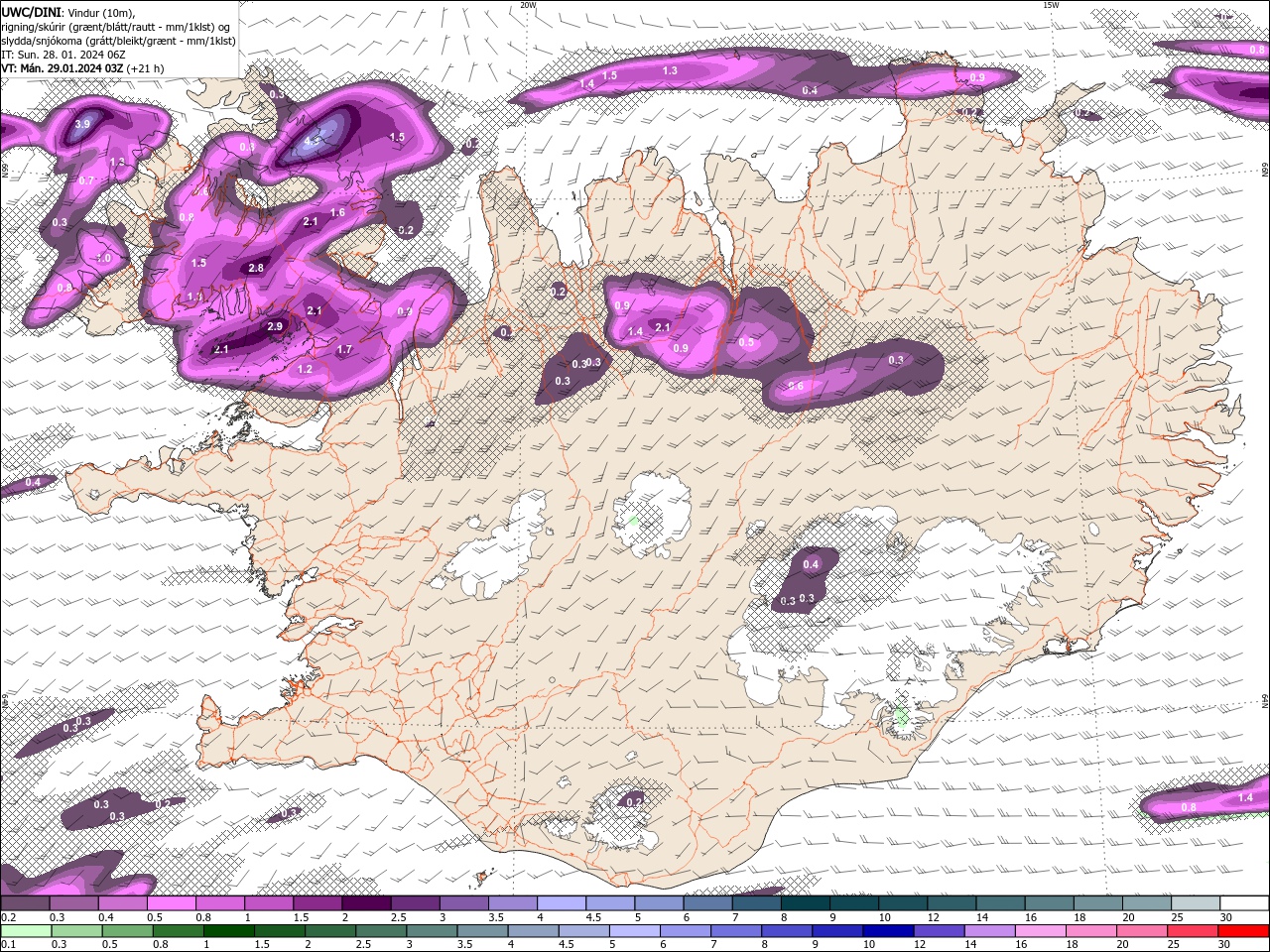The image size is (1270, 952).
Task: Click the 'slydda/snjókoma' legend description line
Action: (x=119, y=40)
